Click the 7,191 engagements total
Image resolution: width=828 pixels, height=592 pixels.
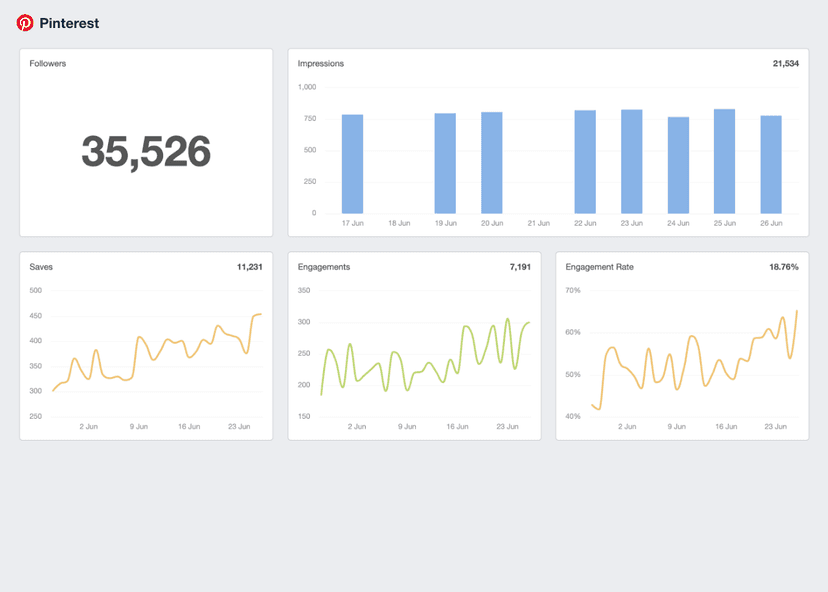point(519,267)
